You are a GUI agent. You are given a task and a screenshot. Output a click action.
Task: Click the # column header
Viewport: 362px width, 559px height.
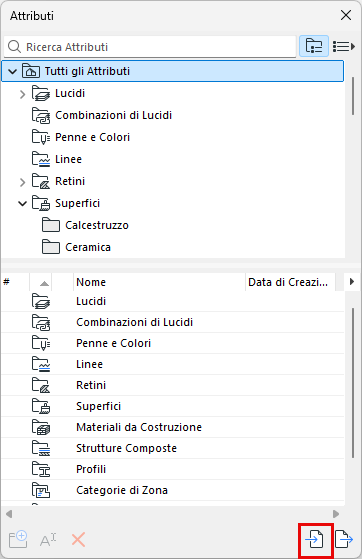pos(15,282)
